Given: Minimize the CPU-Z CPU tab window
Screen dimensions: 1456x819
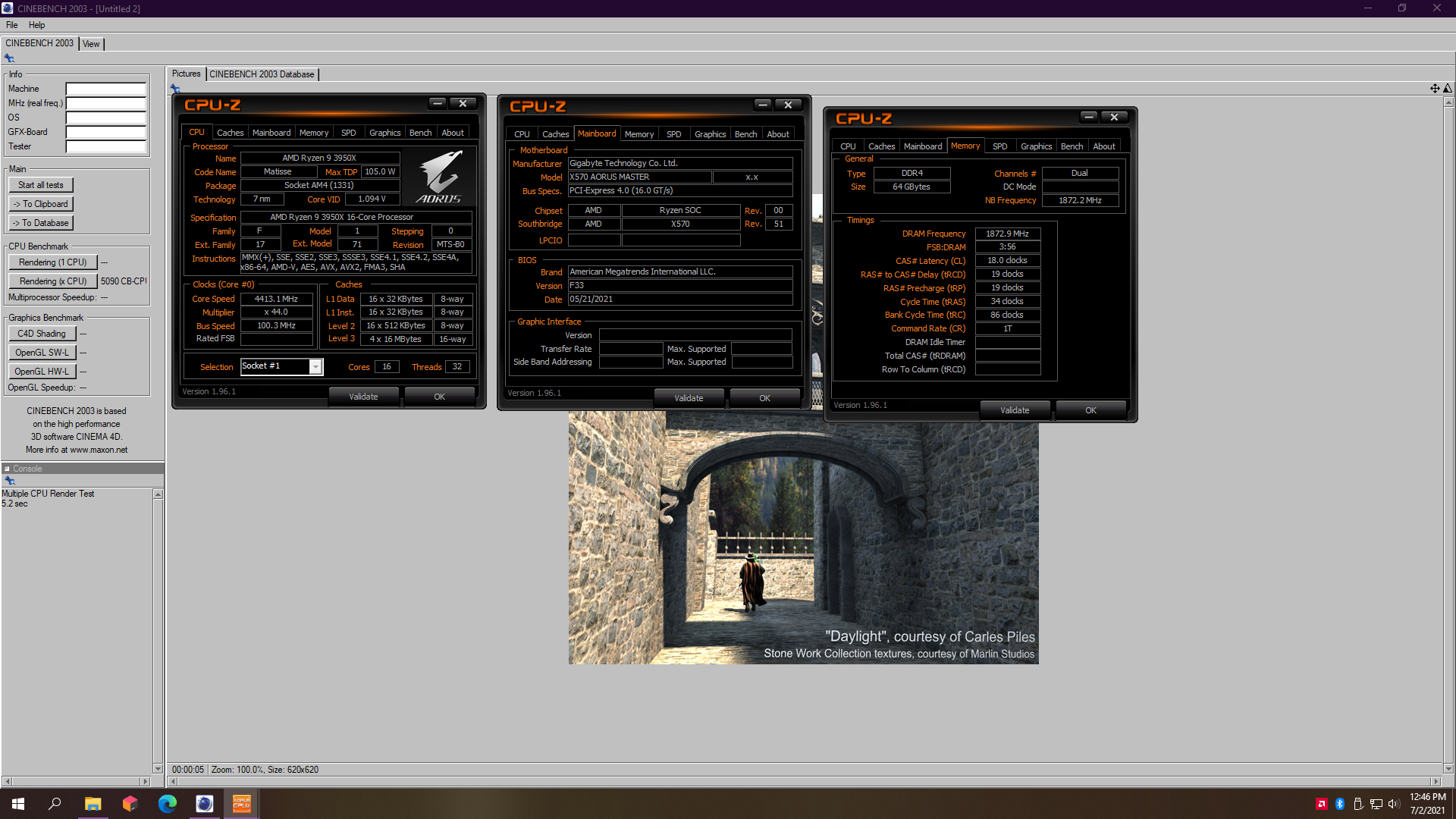Looking at the screenshot, I should [x=438, y=103].
